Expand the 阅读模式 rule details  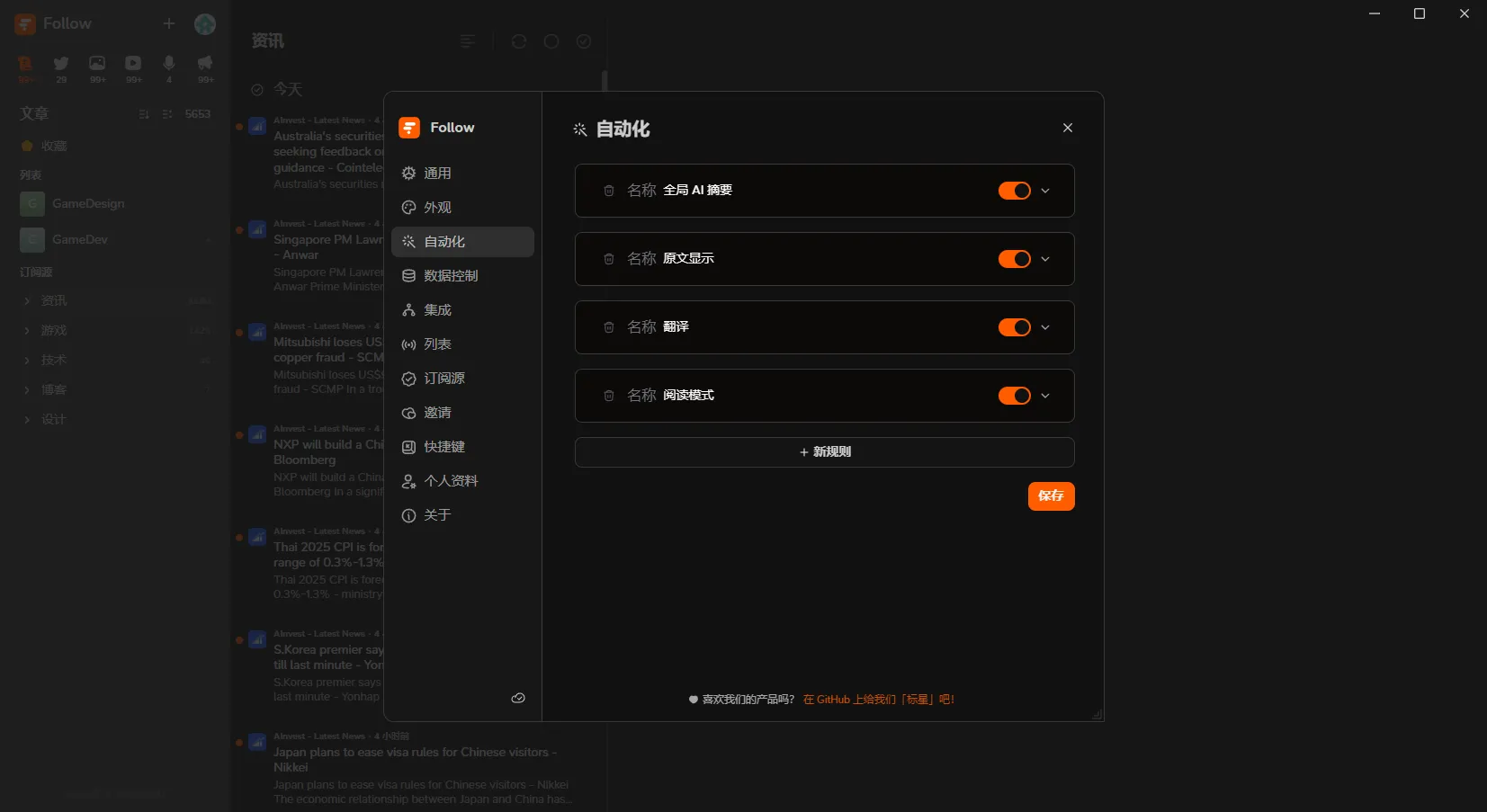tap(1045, 396)
